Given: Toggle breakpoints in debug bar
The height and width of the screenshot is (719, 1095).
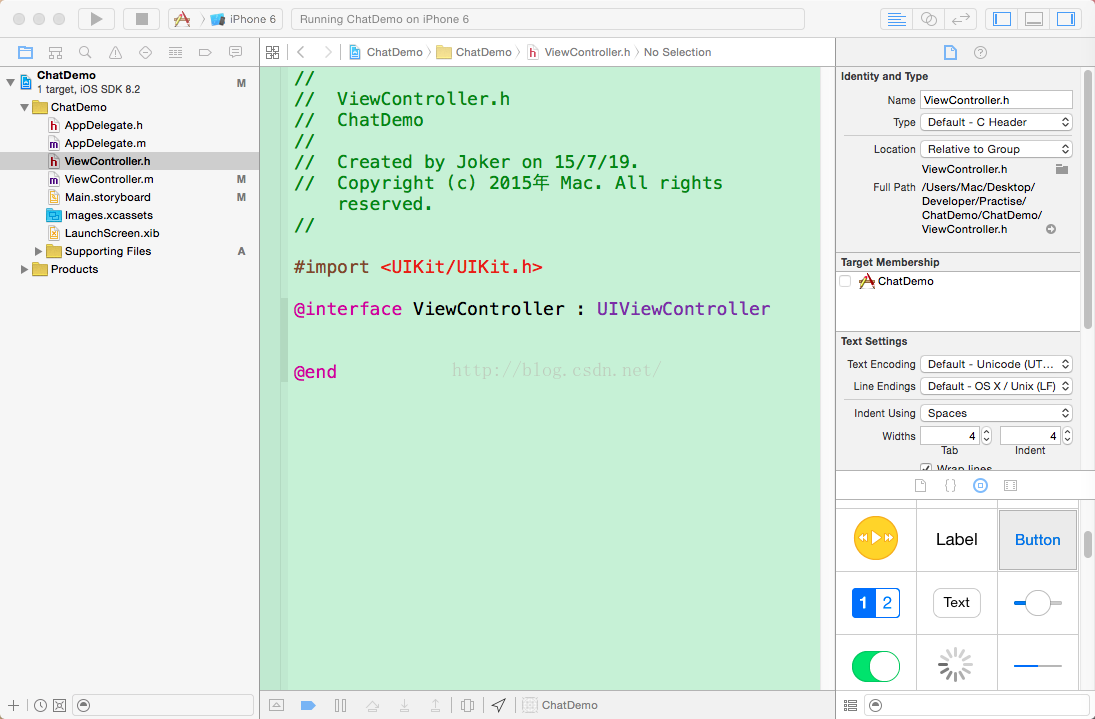Looking at the screenshot, I should (308, 706).
